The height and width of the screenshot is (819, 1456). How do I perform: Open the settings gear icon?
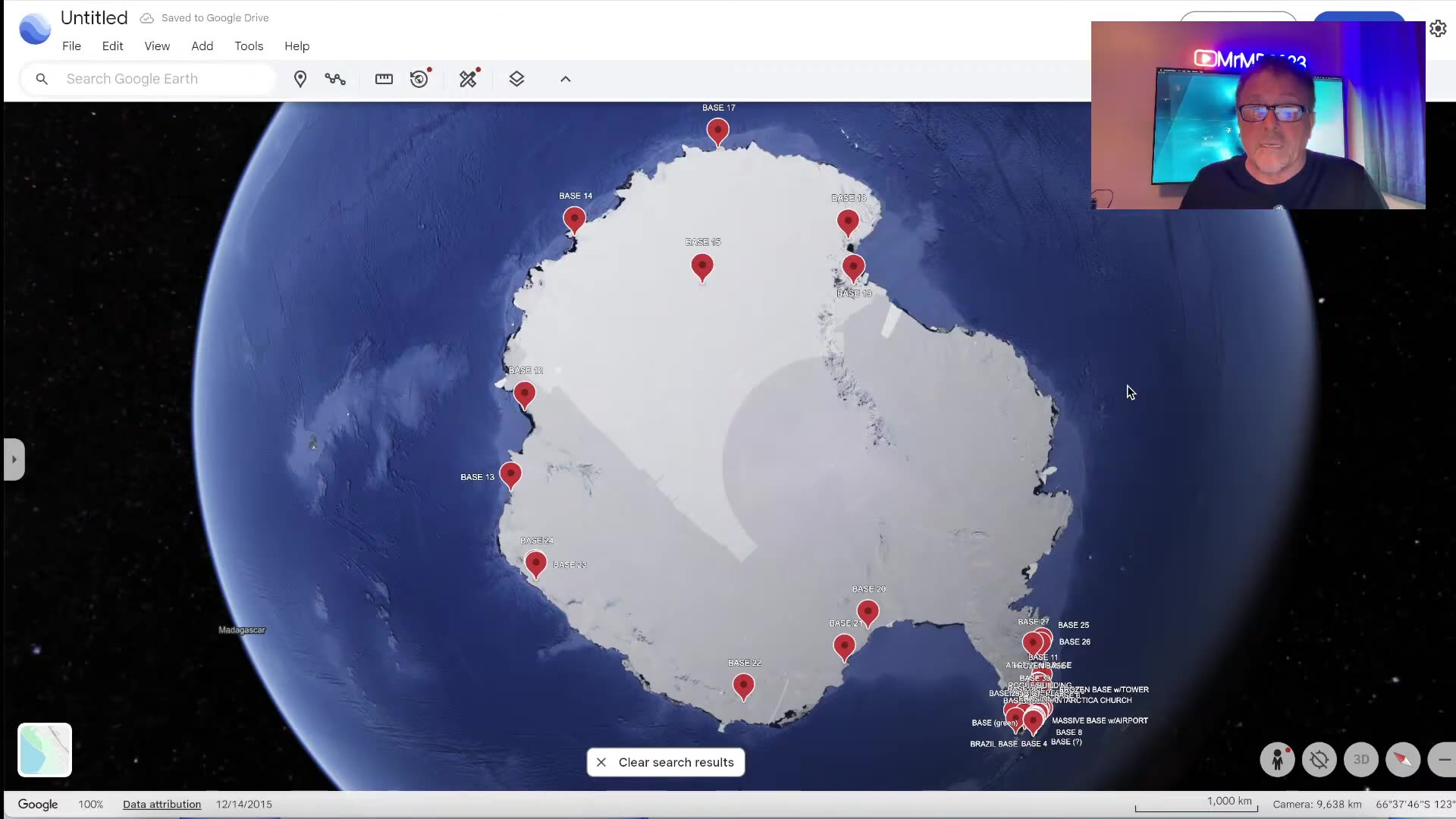coord(1438,29)
